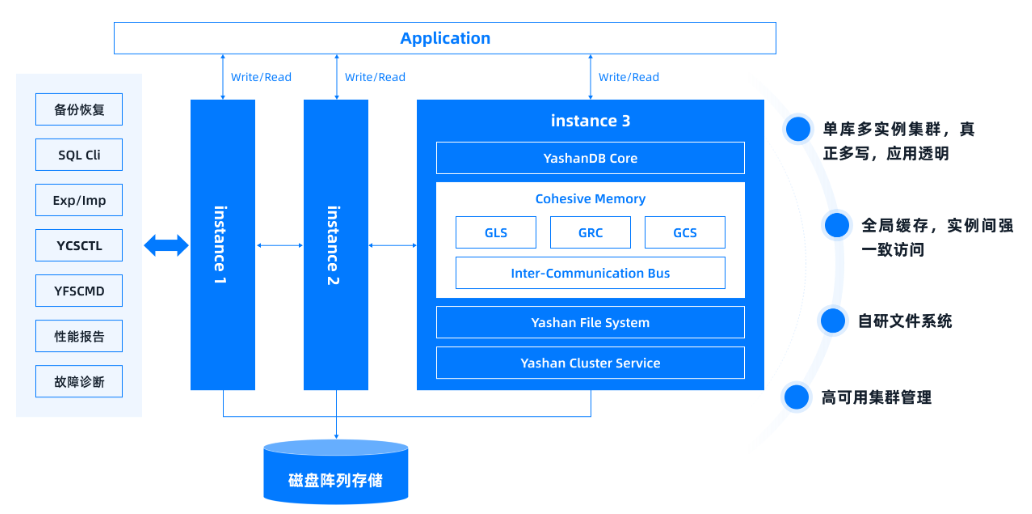This screenshot has width=1032, height=514.
Task: Click the Application box at the top
Action: [x=445, y=38]
